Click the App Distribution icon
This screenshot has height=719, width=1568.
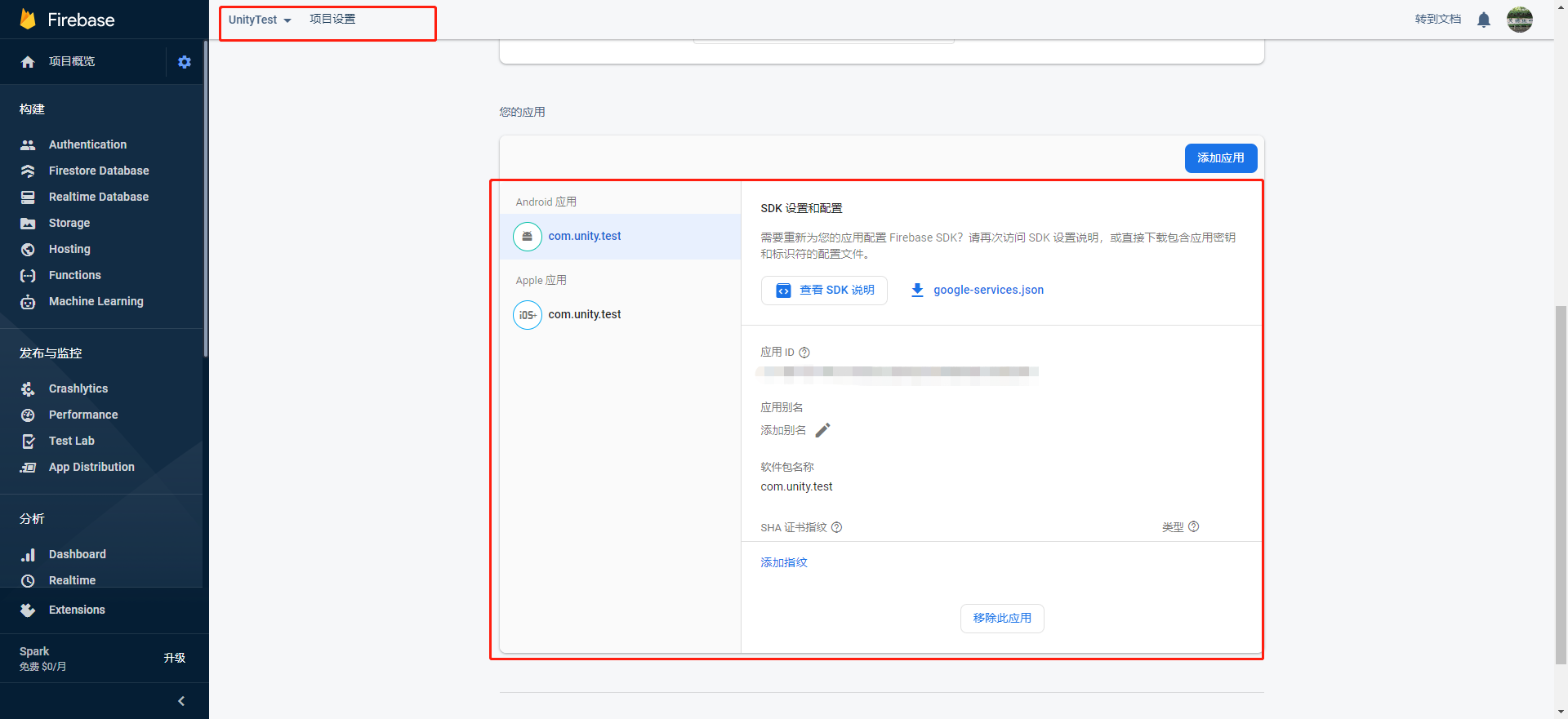28,467
